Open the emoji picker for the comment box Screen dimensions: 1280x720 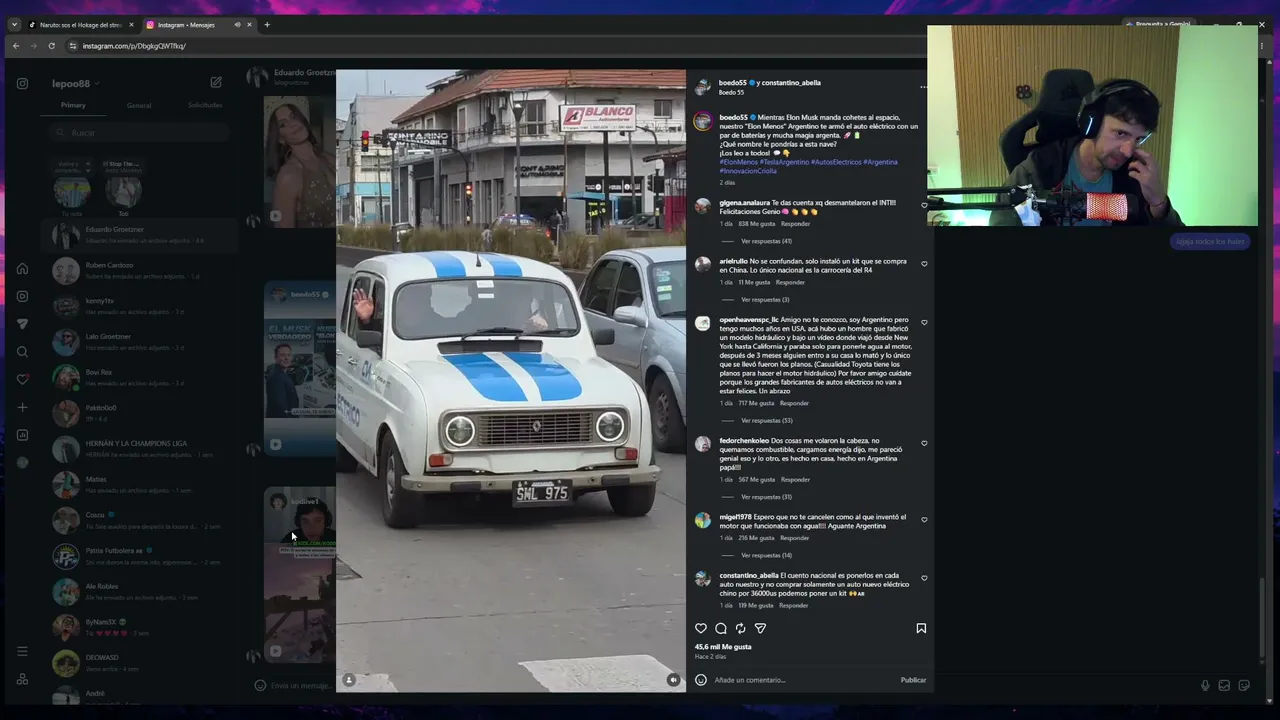point(701,680)
